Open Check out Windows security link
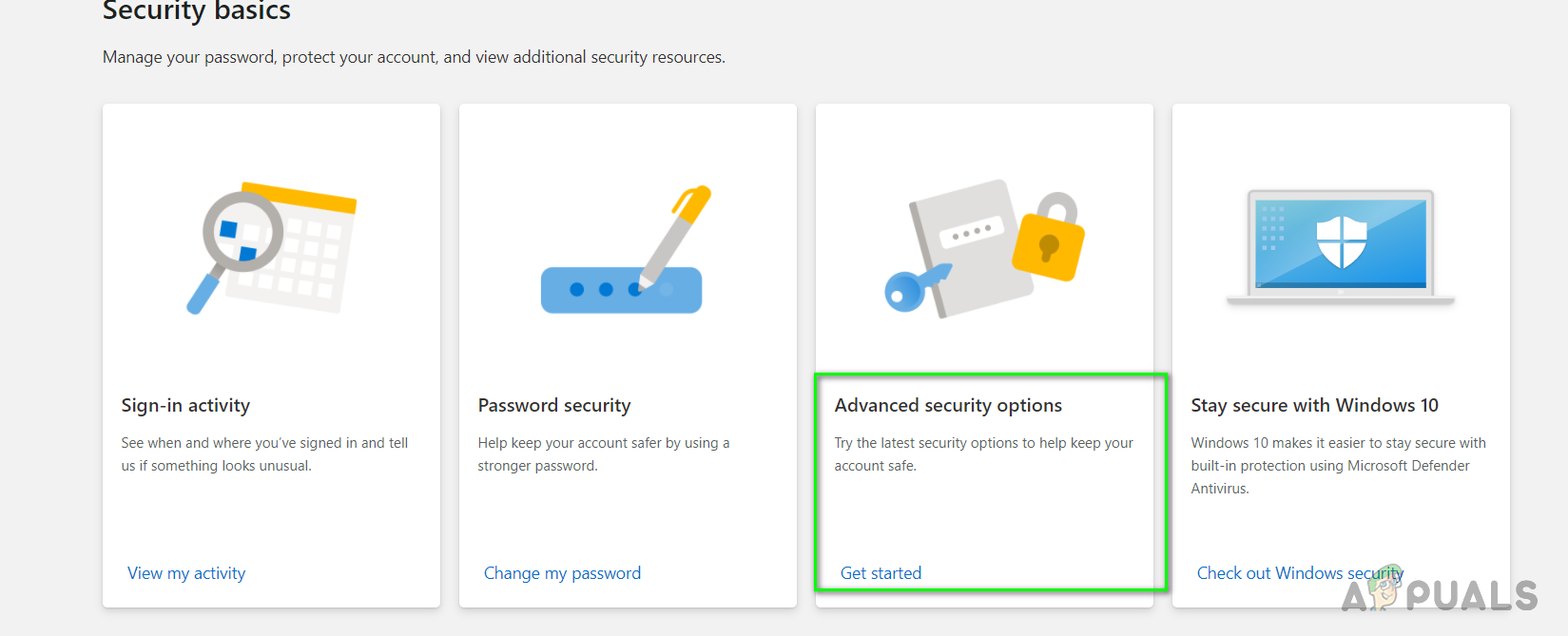This screenshot has width=1568, height=636. tap(1299, 573)
